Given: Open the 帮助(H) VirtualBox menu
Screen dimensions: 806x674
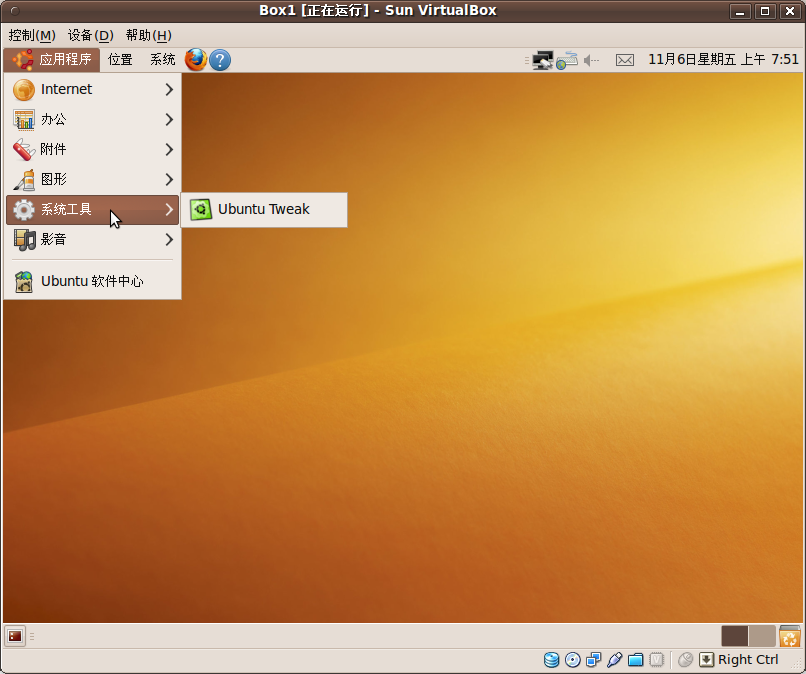Looking at the screenshot, I should tap(149, 35).
